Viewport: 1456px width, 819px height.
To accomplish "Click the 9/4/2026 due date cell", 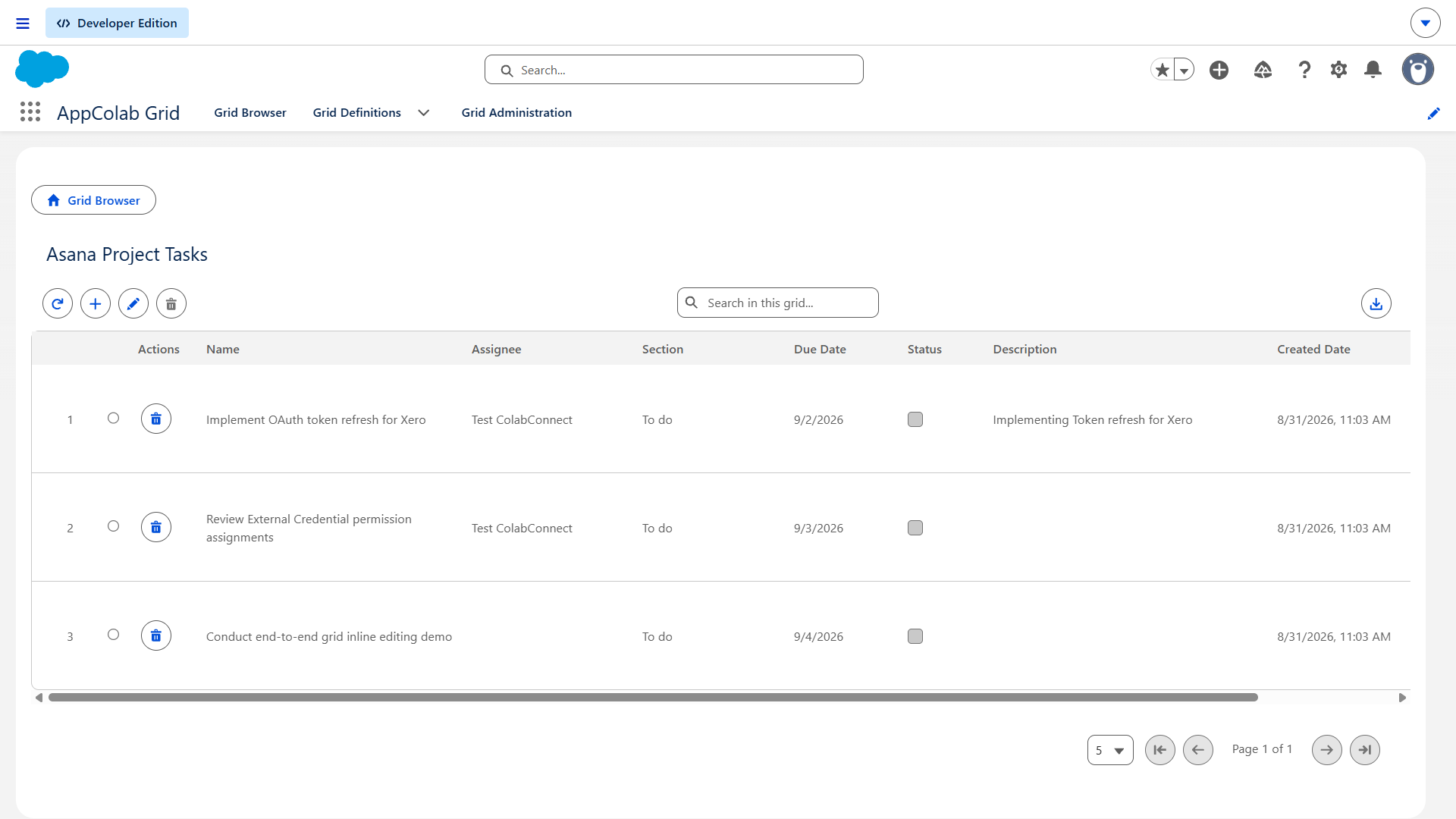I will pos(818,636).
